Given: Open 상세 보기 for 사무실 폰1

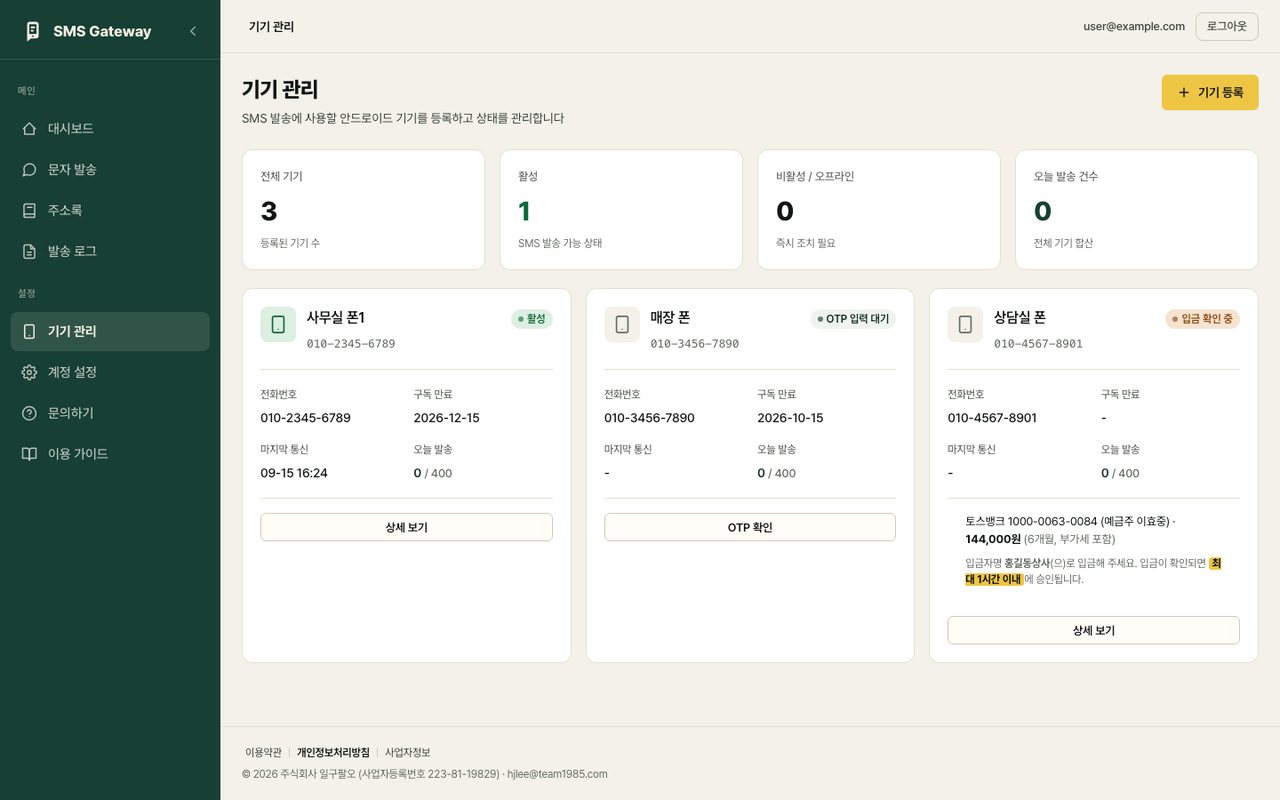Looking at the screenshot, I should coord(406,527).
